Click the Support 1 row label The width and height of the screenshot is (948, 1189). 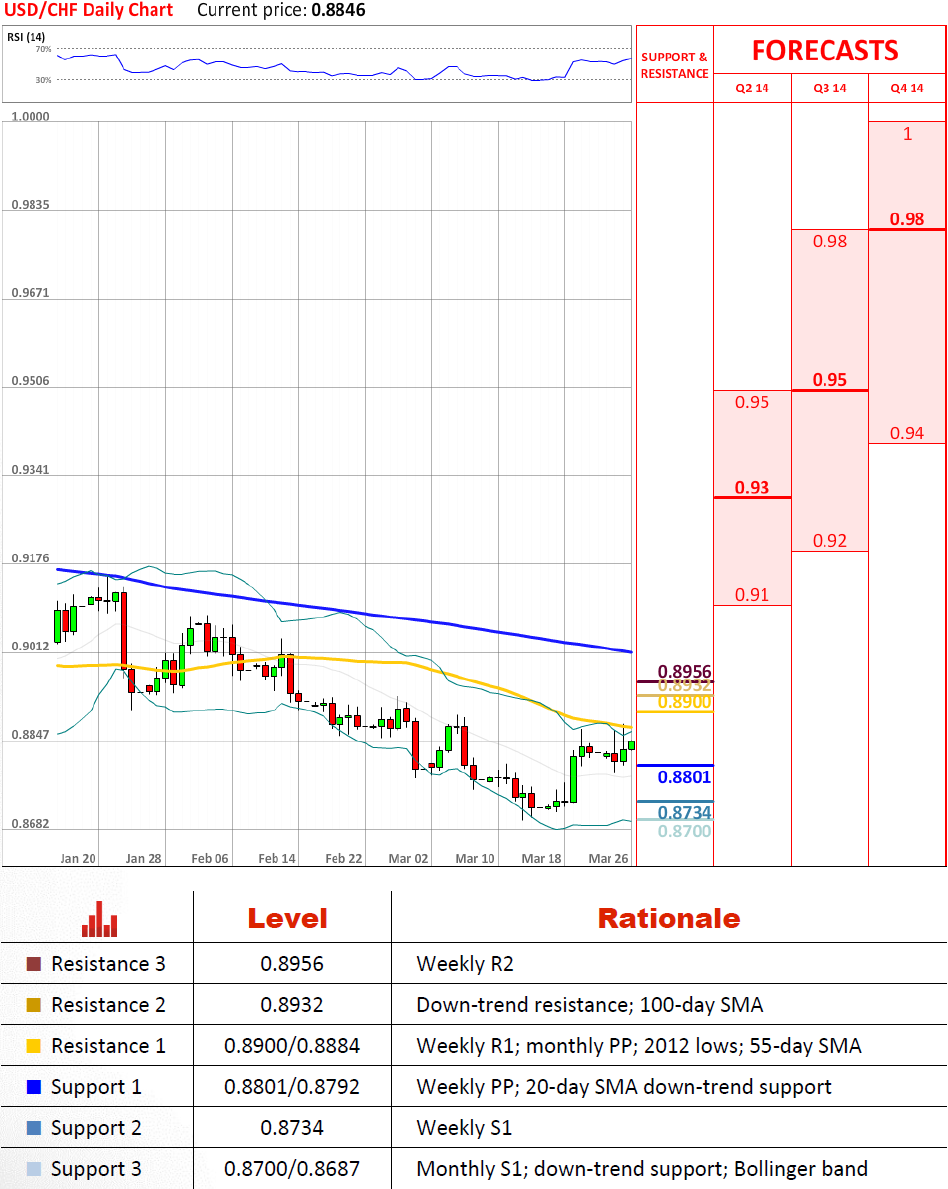96,1087
